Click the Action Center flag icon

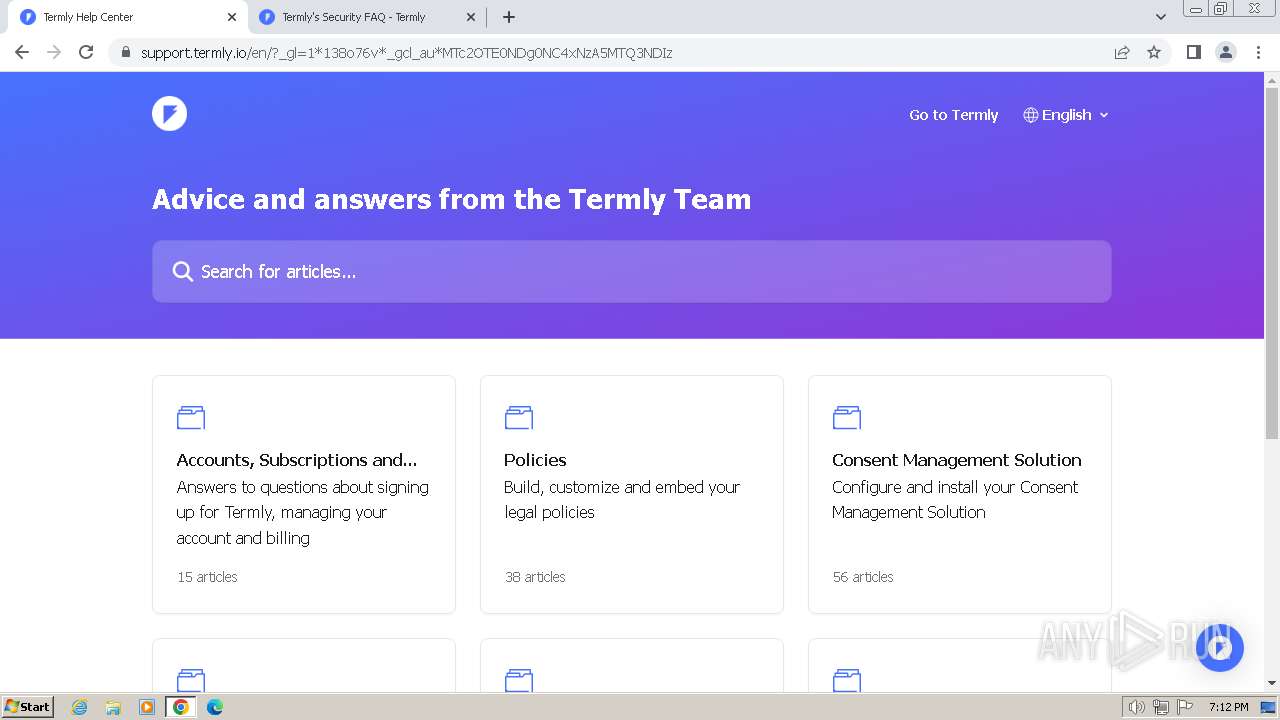1185,707
